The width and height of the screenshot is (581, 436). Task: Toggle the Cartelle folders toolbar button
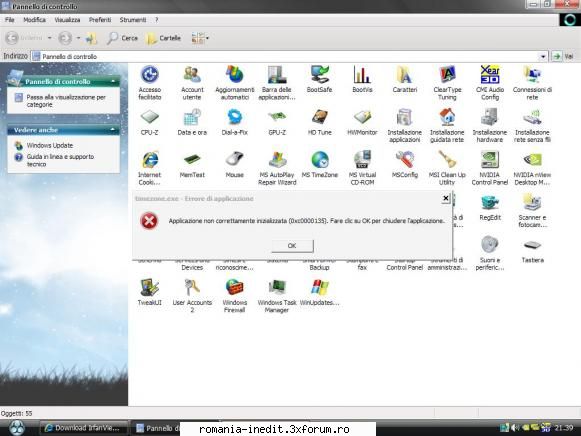[x=164, y=38]
